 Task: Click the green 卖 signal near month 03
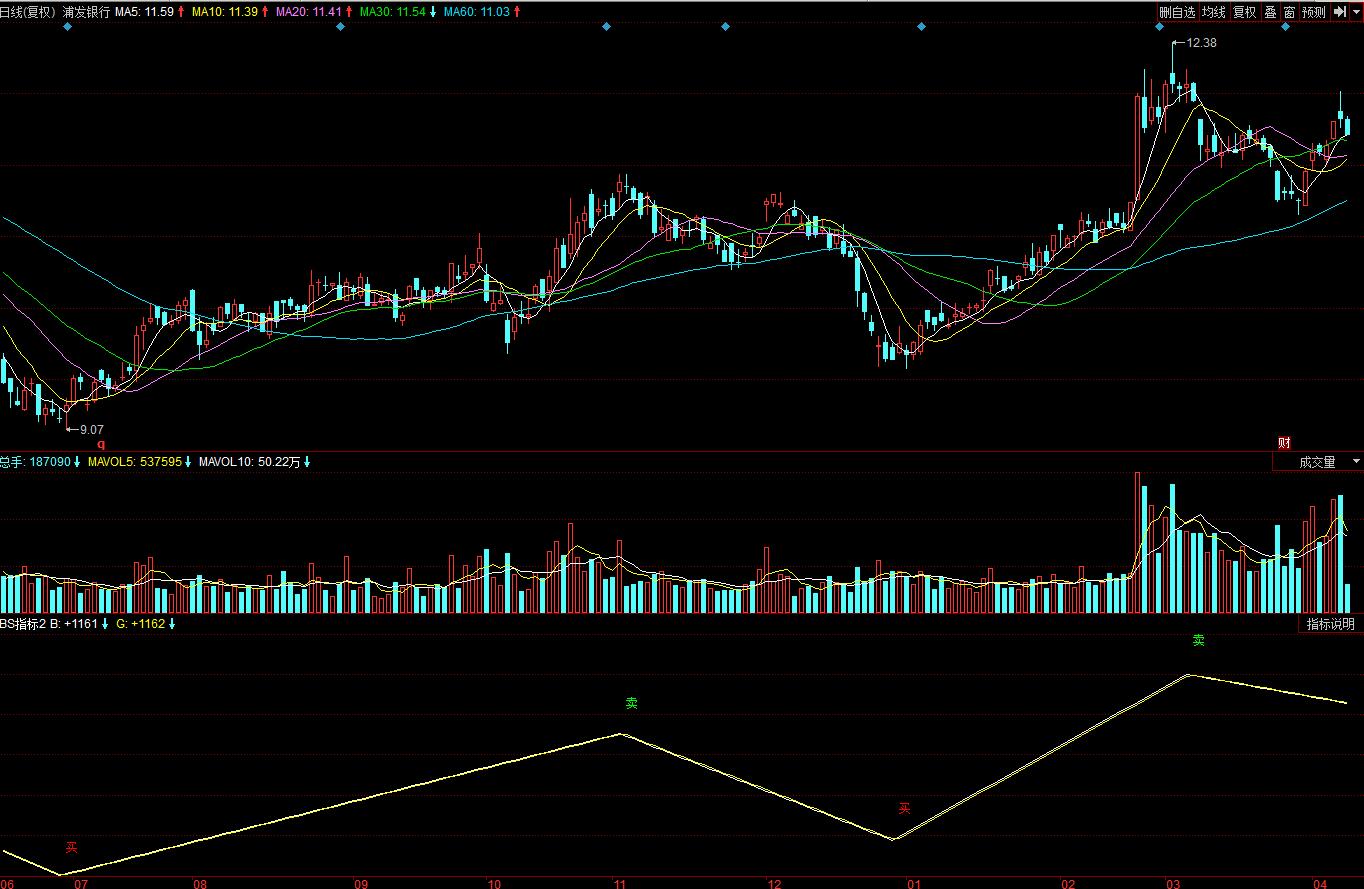pyautogui.click(x=1199, y=640)
